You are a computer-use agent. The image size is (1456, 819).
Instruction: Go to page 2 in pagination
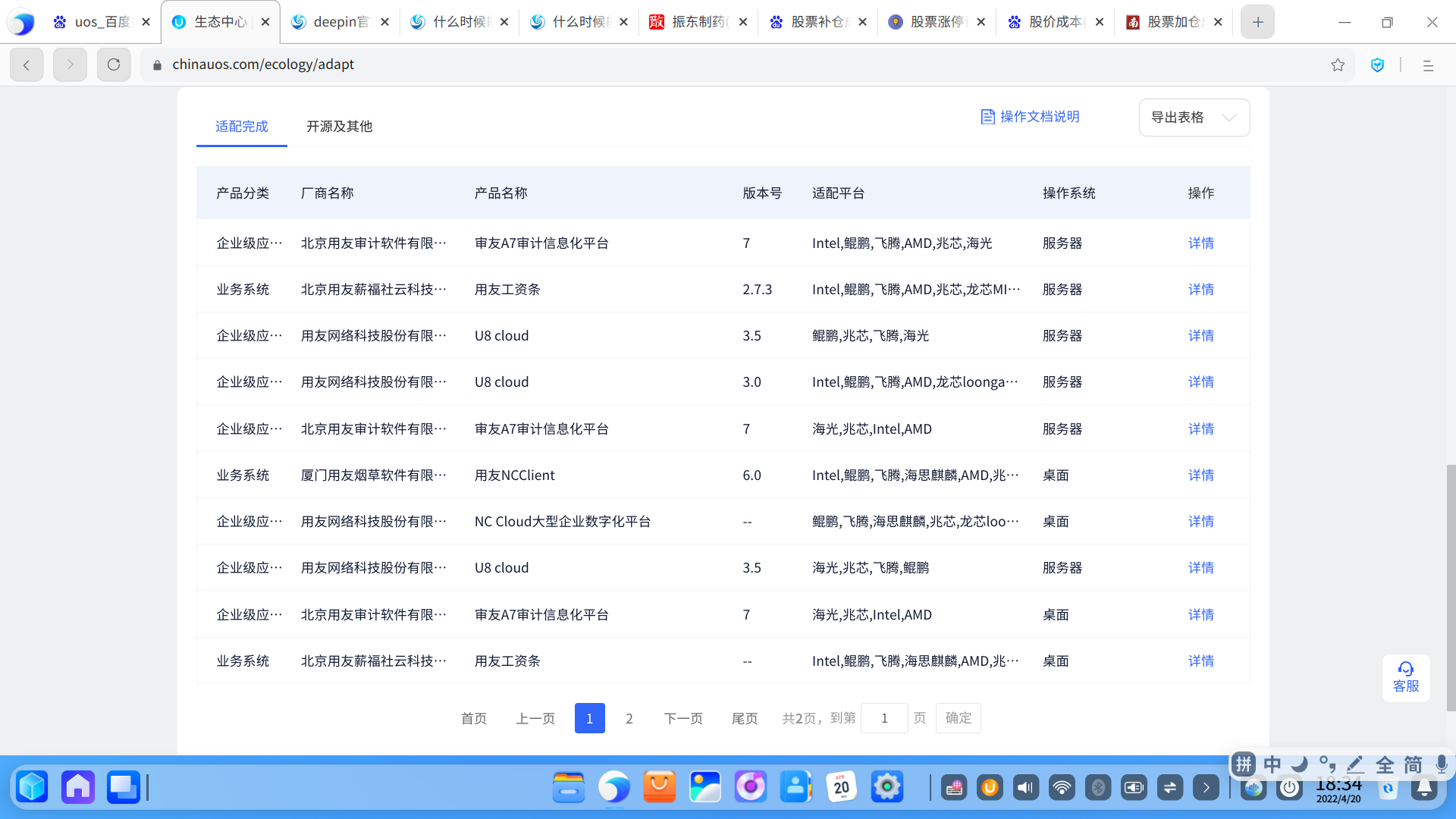coord(629,719)
